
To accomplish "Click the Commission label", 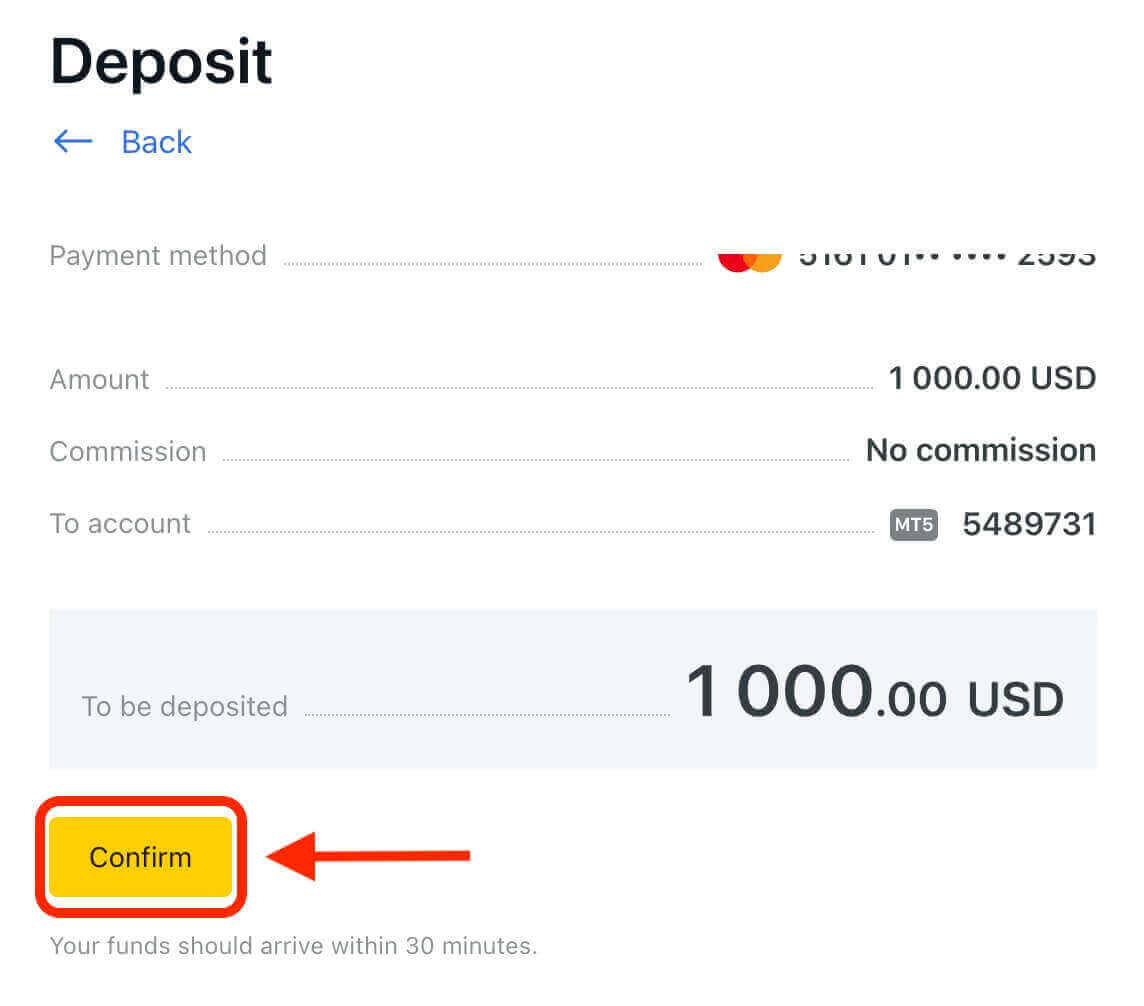I will 128,452.
